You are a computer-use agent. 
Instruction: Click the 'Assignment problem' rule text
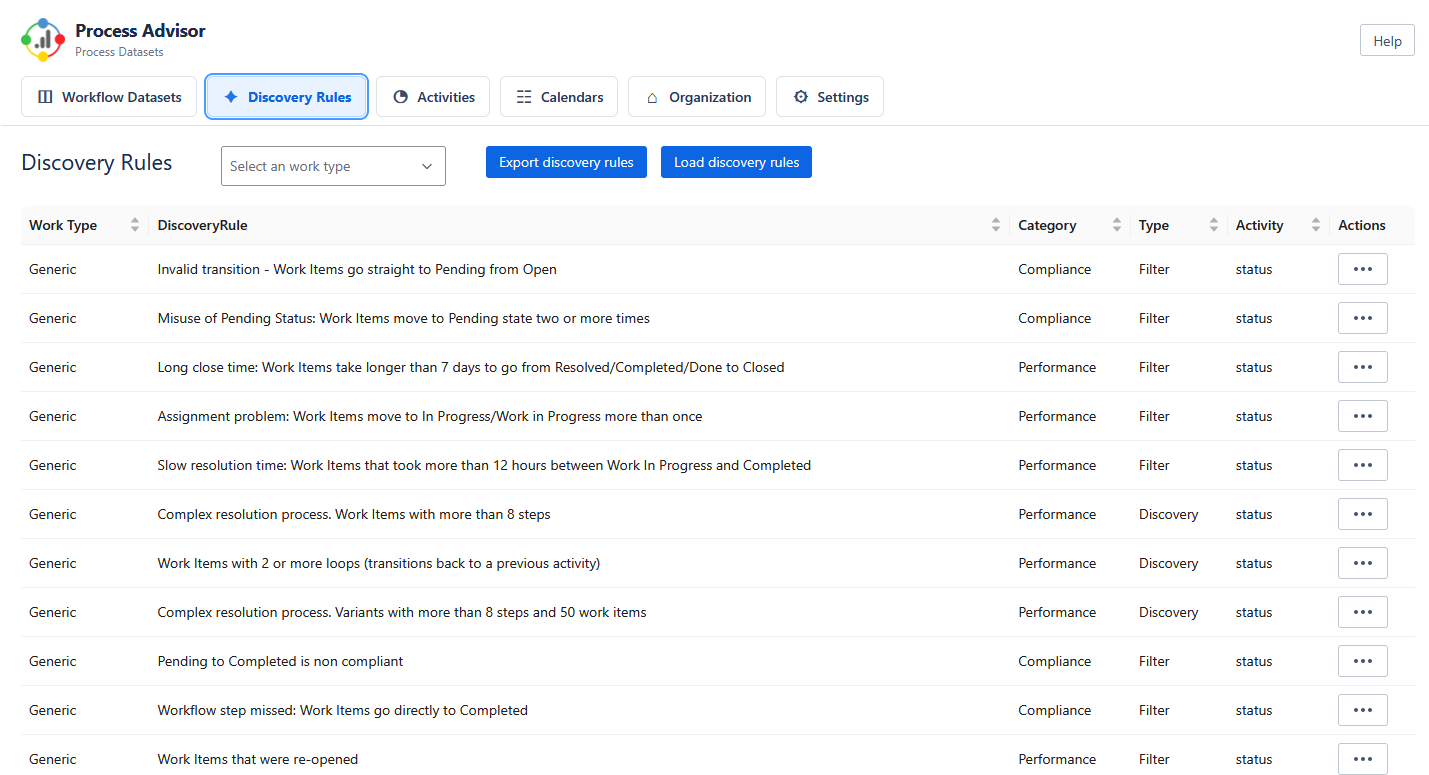tap(430, 416)
